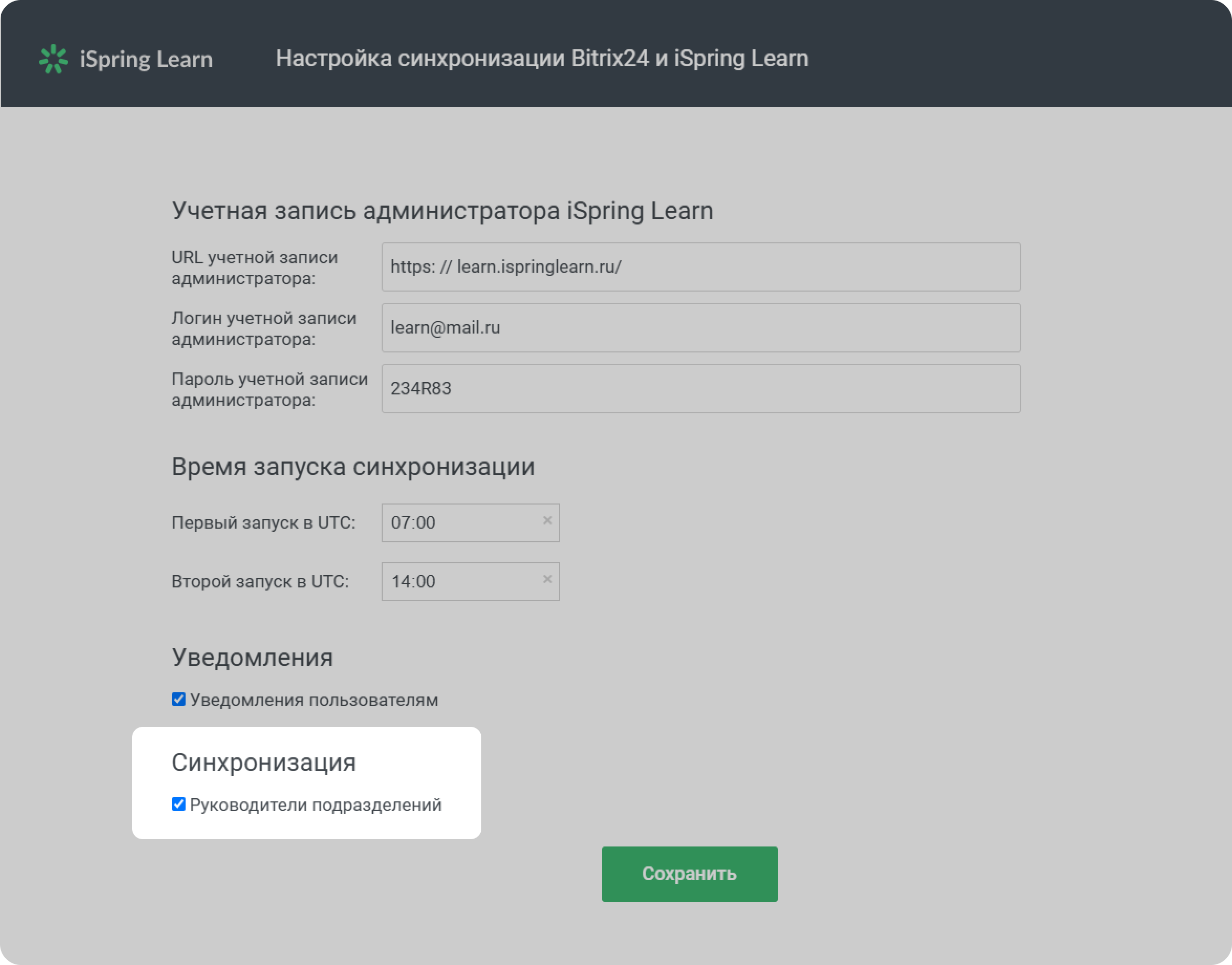1232x965 pixels.
Task: Click the label Первый запуск в UTC
Action: [x=263, y=522]
